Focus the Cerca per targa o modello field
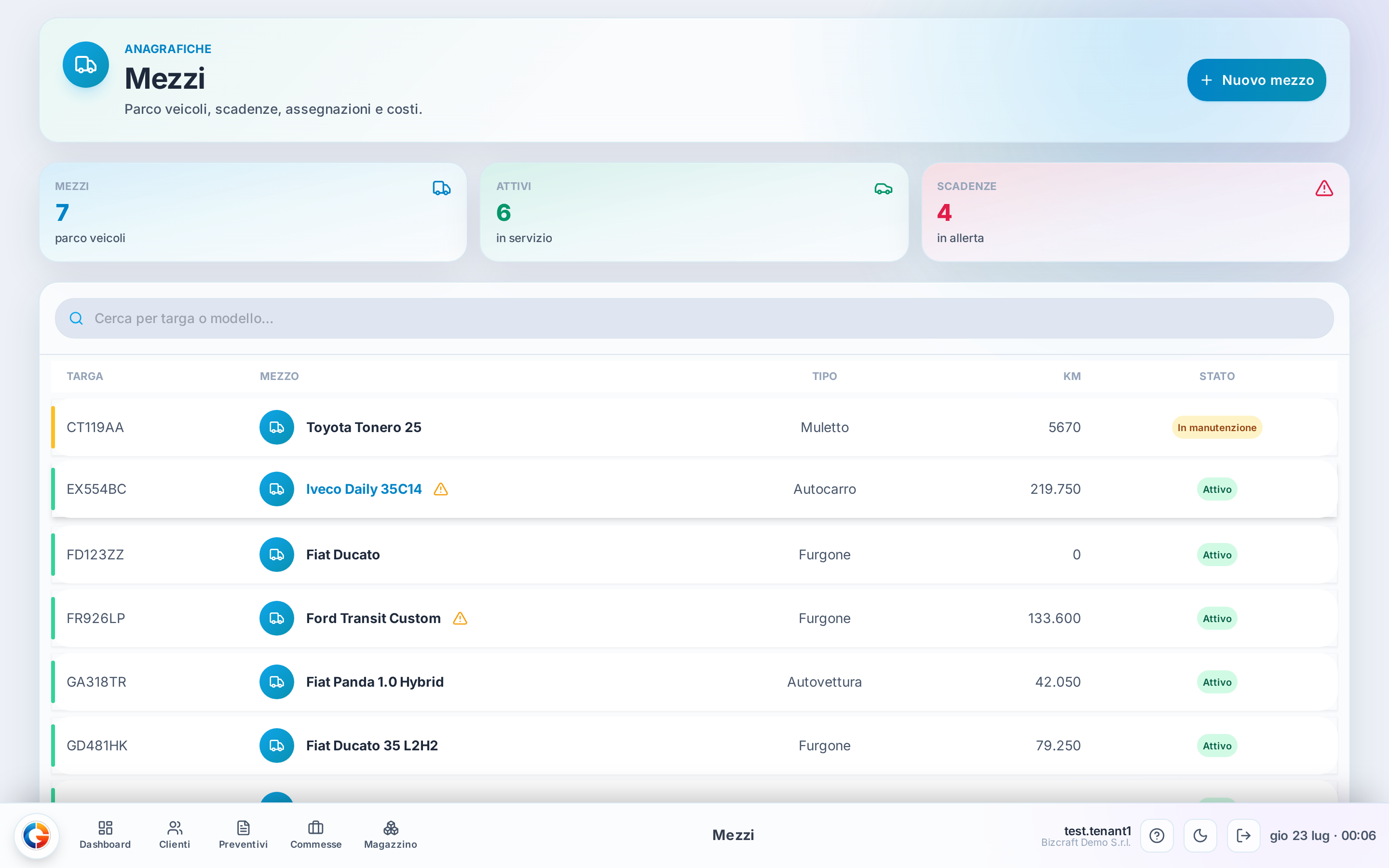The height and width of the screenshot is (868, 1389). 694,318
